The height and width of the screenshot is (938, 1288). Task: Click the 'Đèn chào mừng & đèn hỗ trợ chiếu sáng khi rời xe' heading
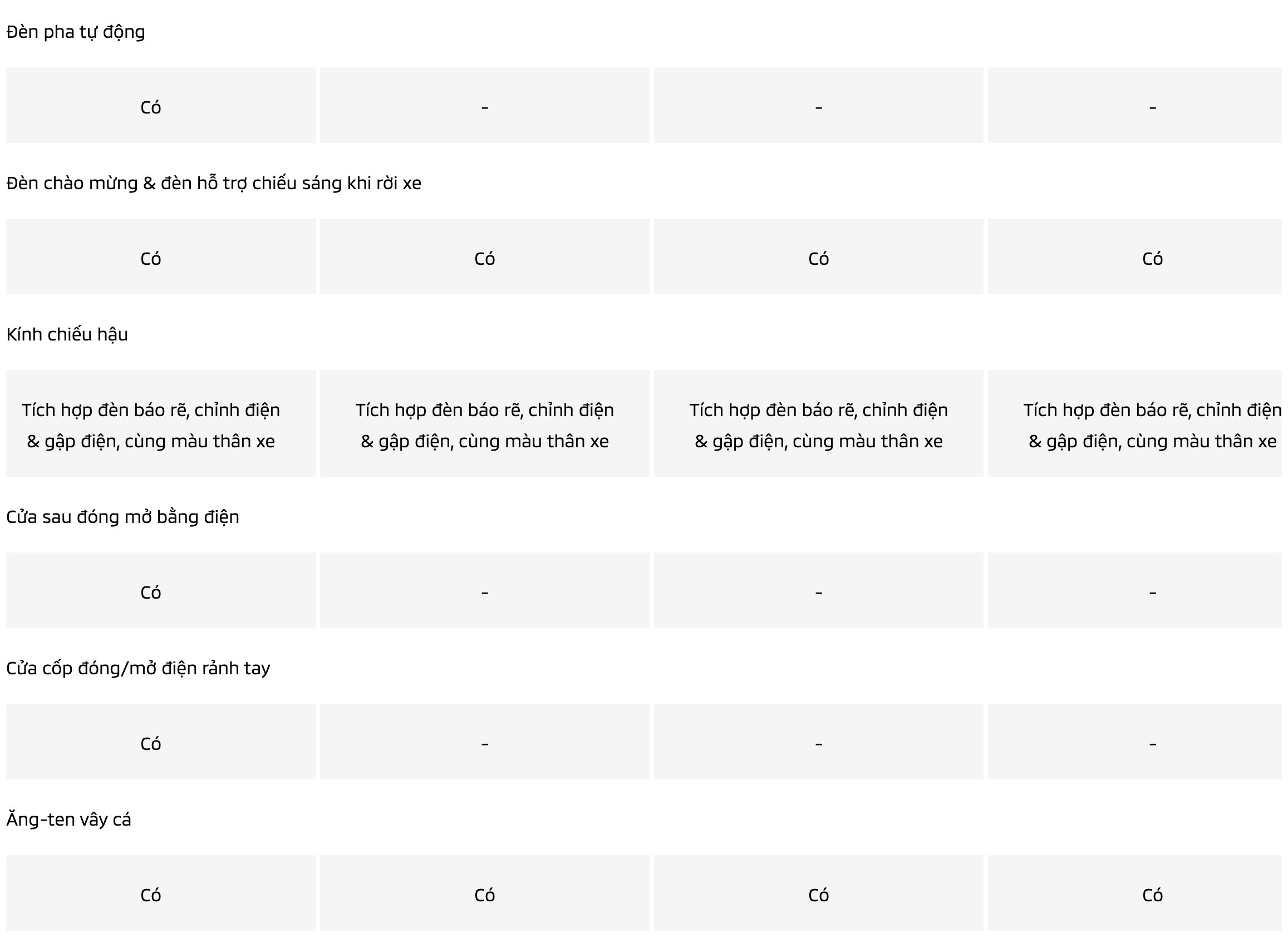214,183
